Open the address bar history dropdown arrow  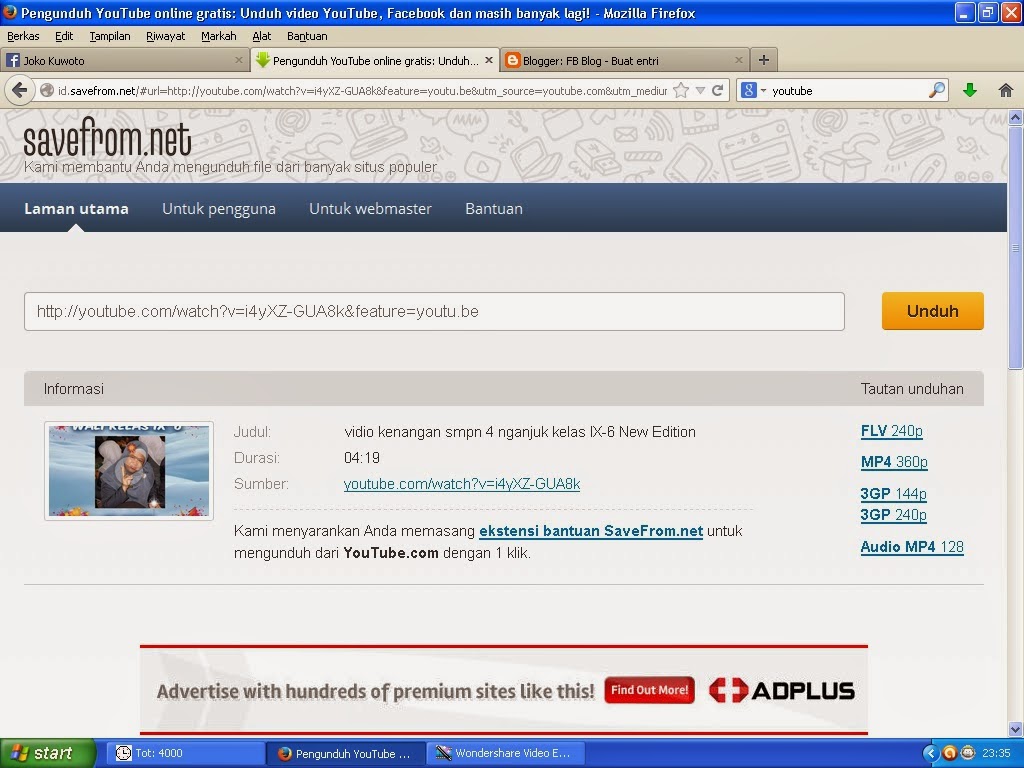pyautogui.click(x=700, y=91)
